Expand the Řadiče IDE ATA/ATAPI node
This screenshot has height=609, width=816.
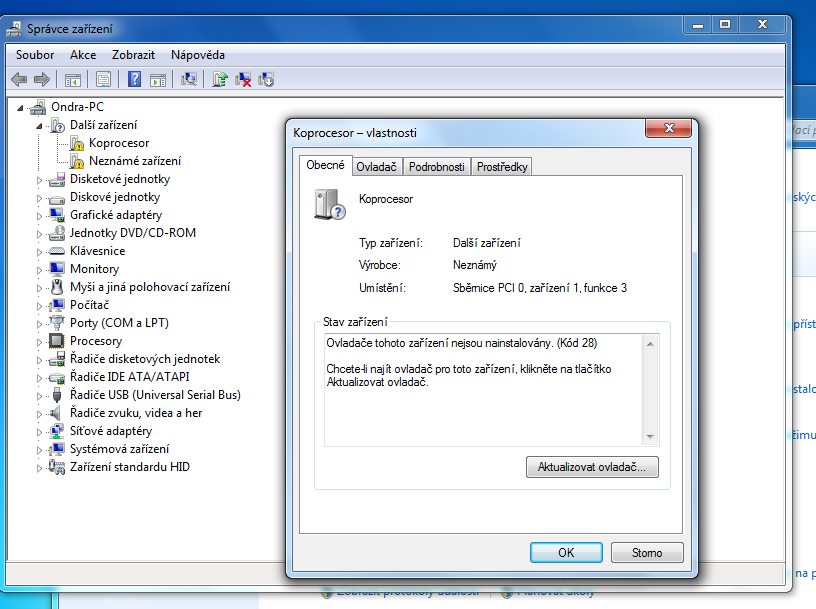[x=39, y=378]
